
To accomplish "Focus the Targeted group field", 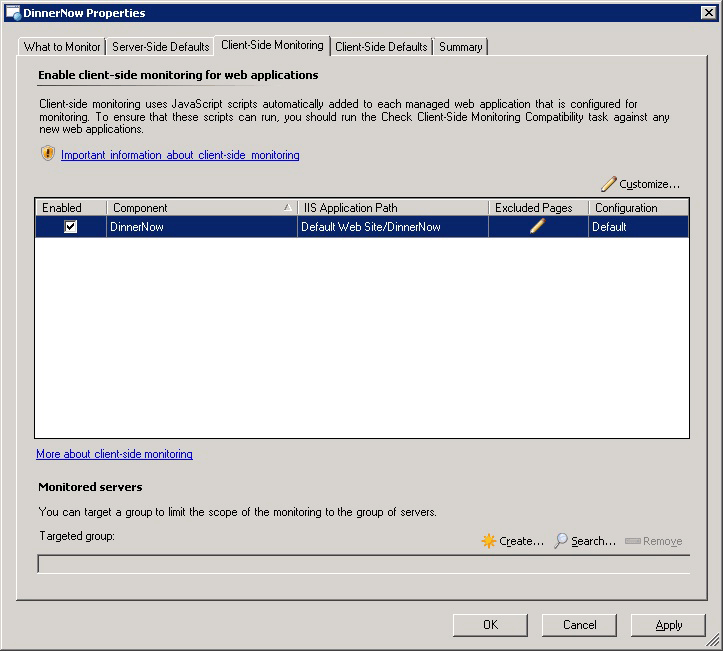I will pos(364,564).
